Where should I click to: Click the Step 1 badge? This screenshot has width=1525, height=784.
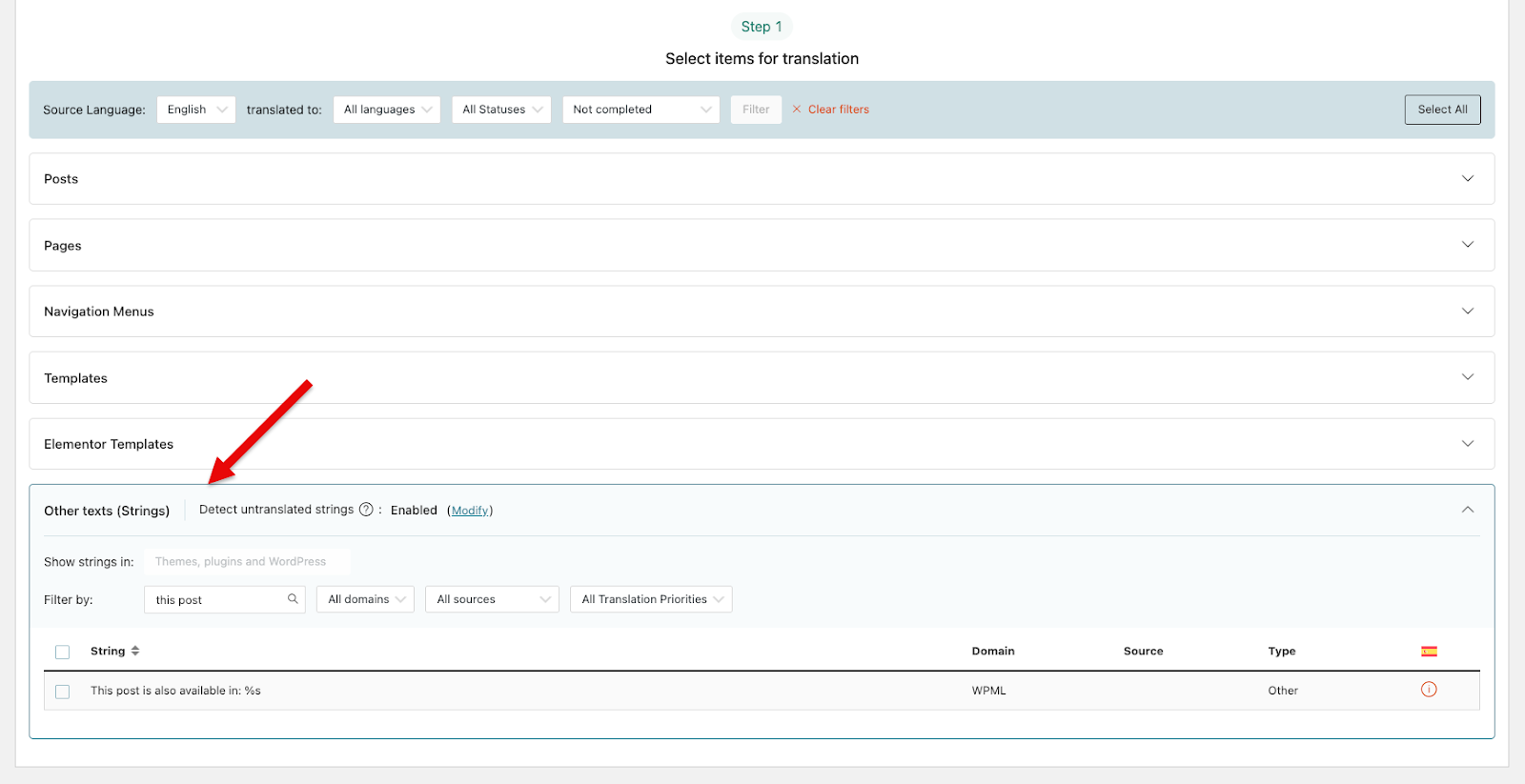pos(762,27)
